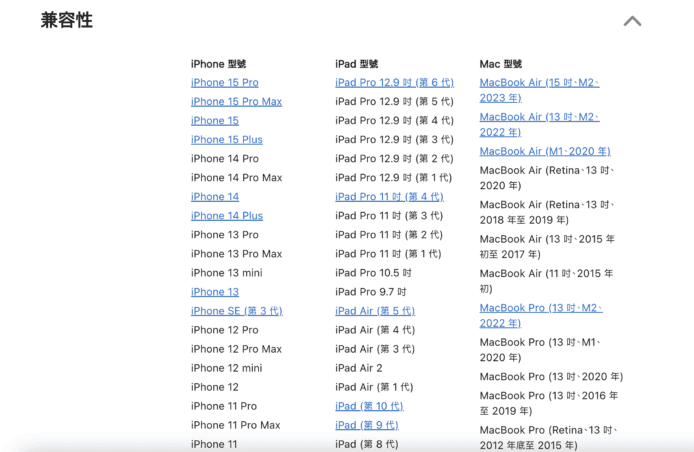Viewport: 694px width, 452px height.
Task: Open MacBook Air 15 吋 M2 2023 link
Action: point(539,90)
